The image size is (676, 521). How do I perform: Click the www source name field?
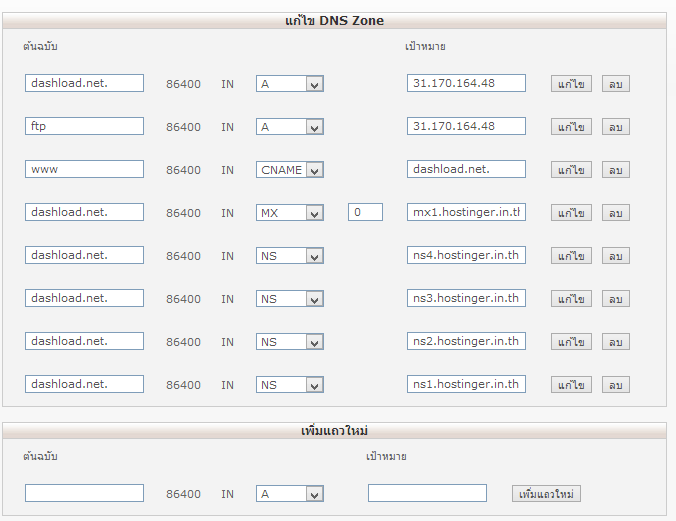click(x=84, y=169)
